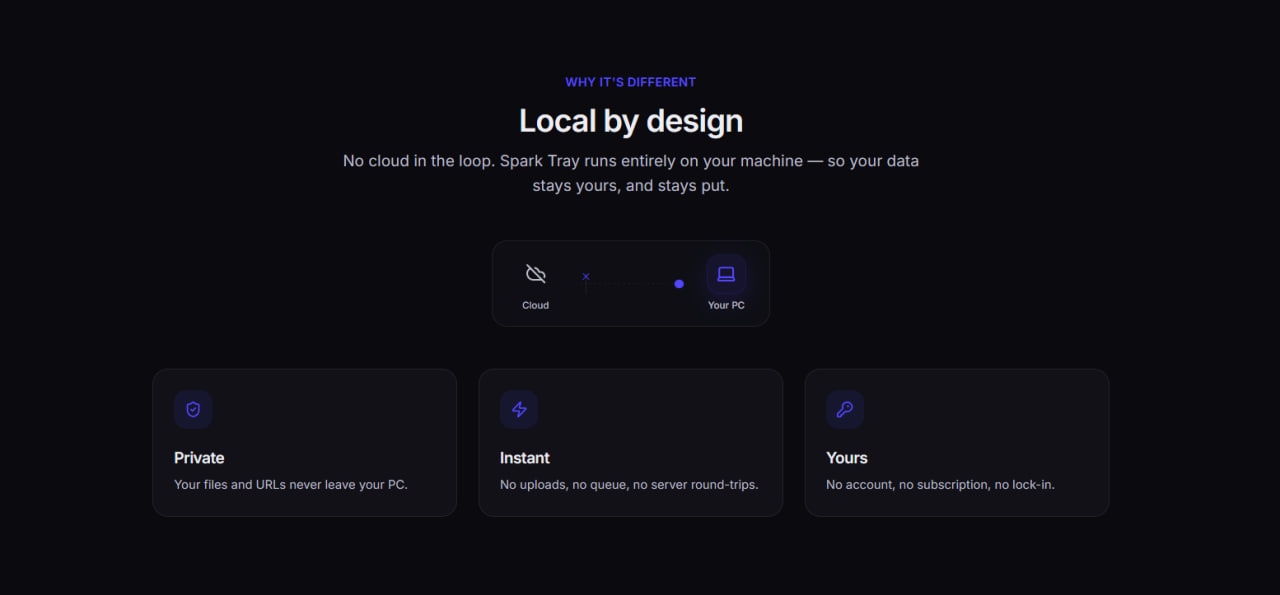Click the 'Local by design' heading

(631, 121)
